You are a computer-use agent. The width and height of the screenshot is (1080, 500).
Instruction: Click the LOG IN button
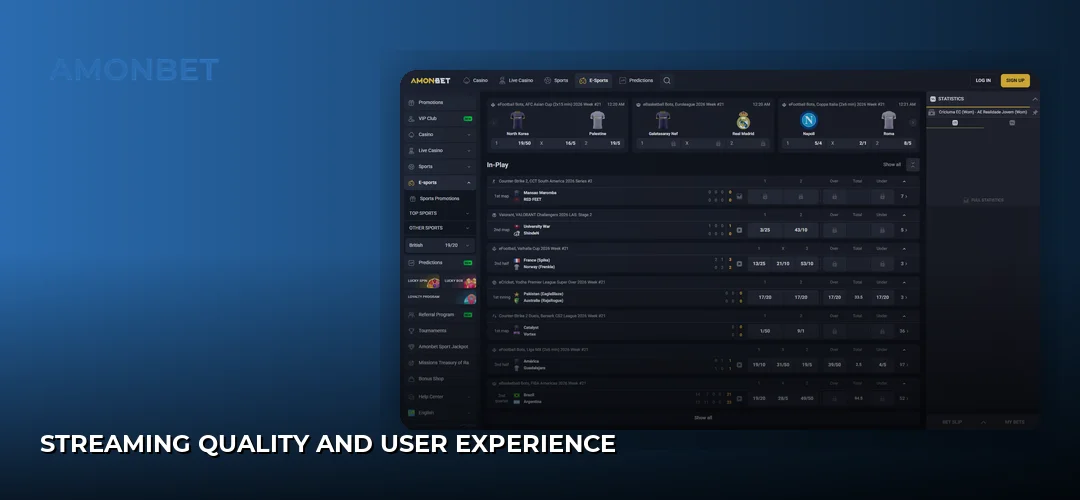[x=983, y=81]
